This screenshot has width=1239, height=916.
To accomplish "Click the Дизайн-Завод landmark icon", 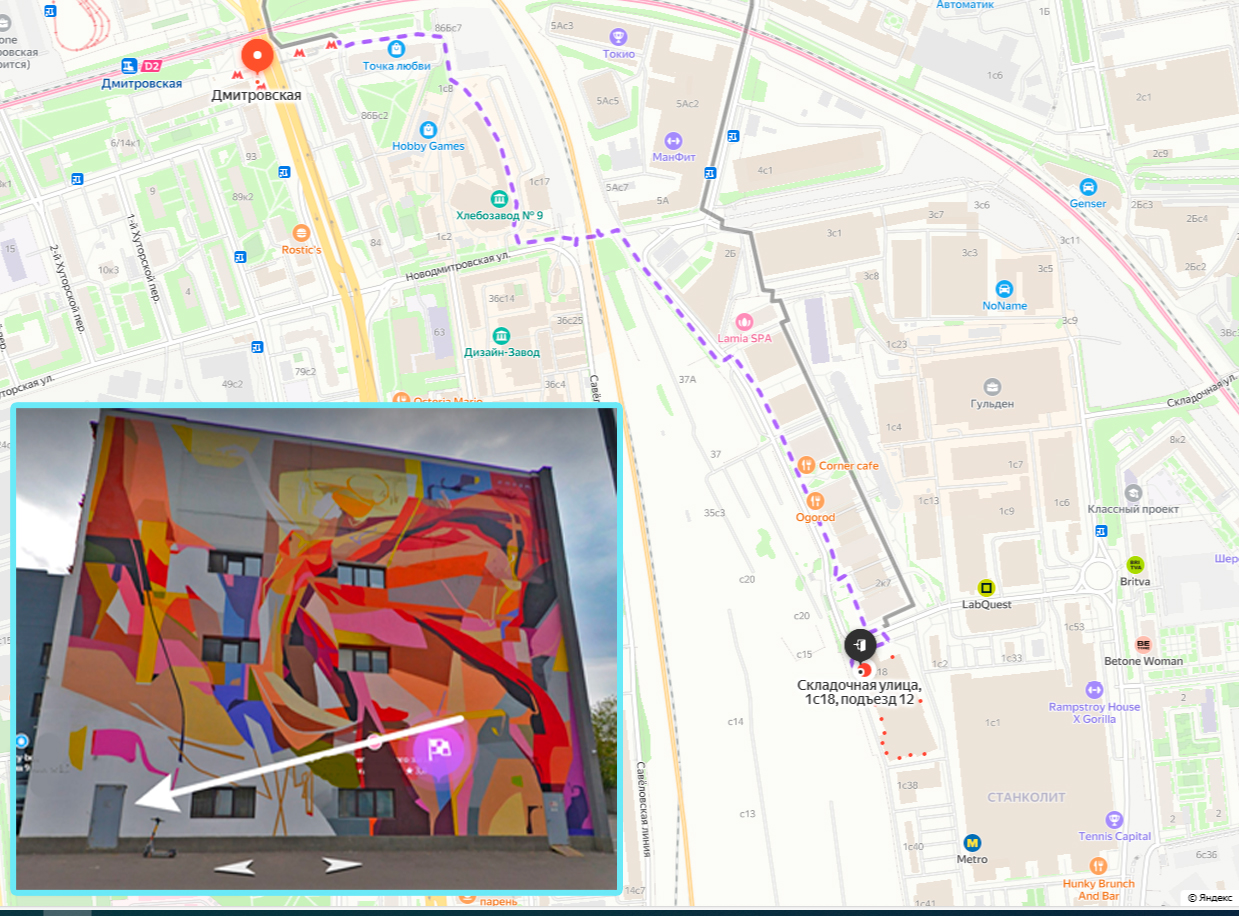I will [x=501, y=335].
